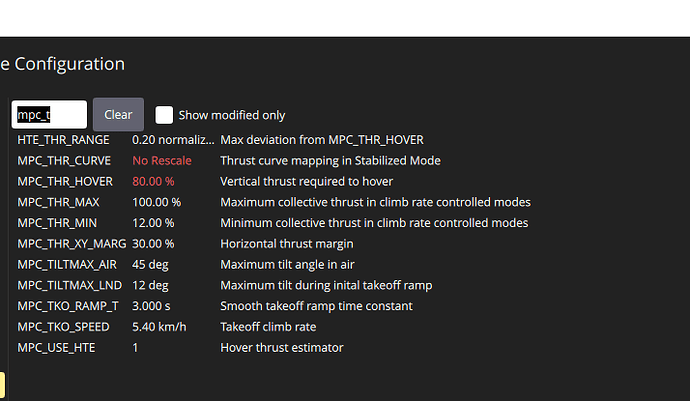Select the MPC_THR_CURVE parameter name
This screenshot has height=401, width=690.
(64, 161)
